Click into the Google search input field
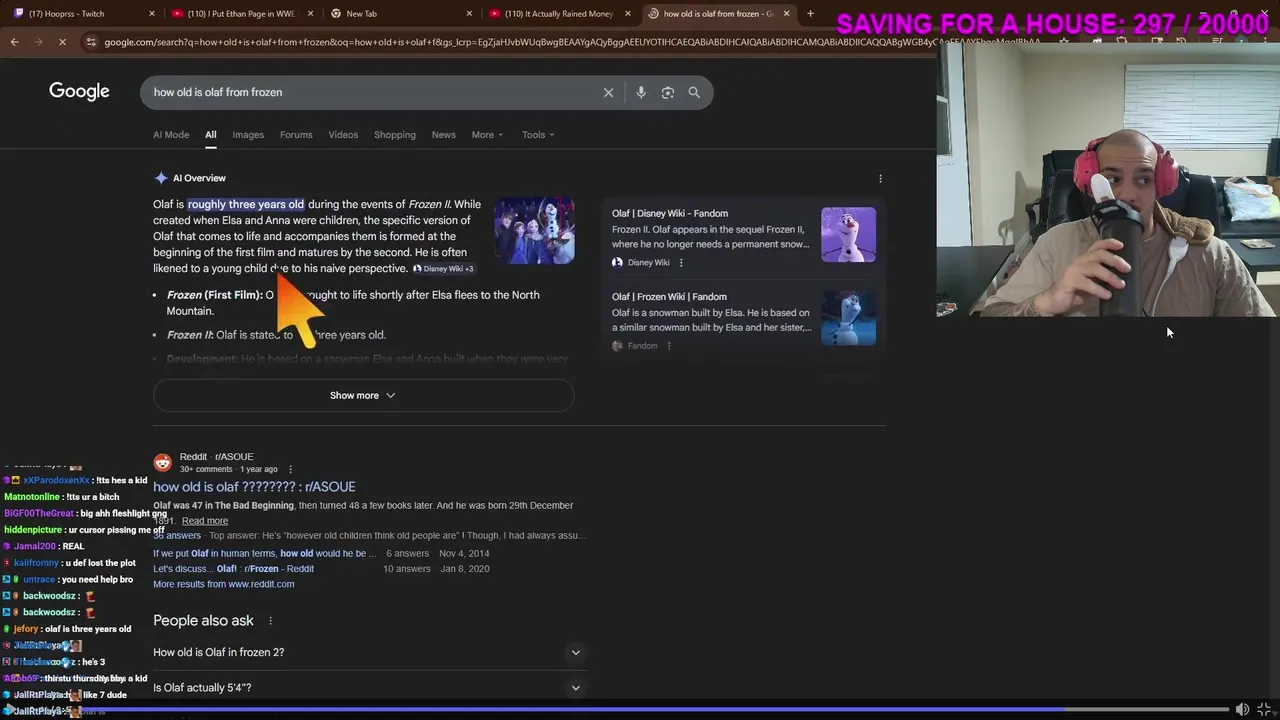 pyautogui.click(x=370, y=92)
